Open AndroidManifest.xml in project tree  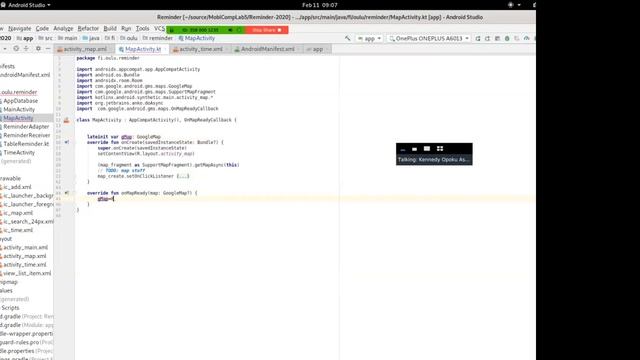(x=25, y=75)
